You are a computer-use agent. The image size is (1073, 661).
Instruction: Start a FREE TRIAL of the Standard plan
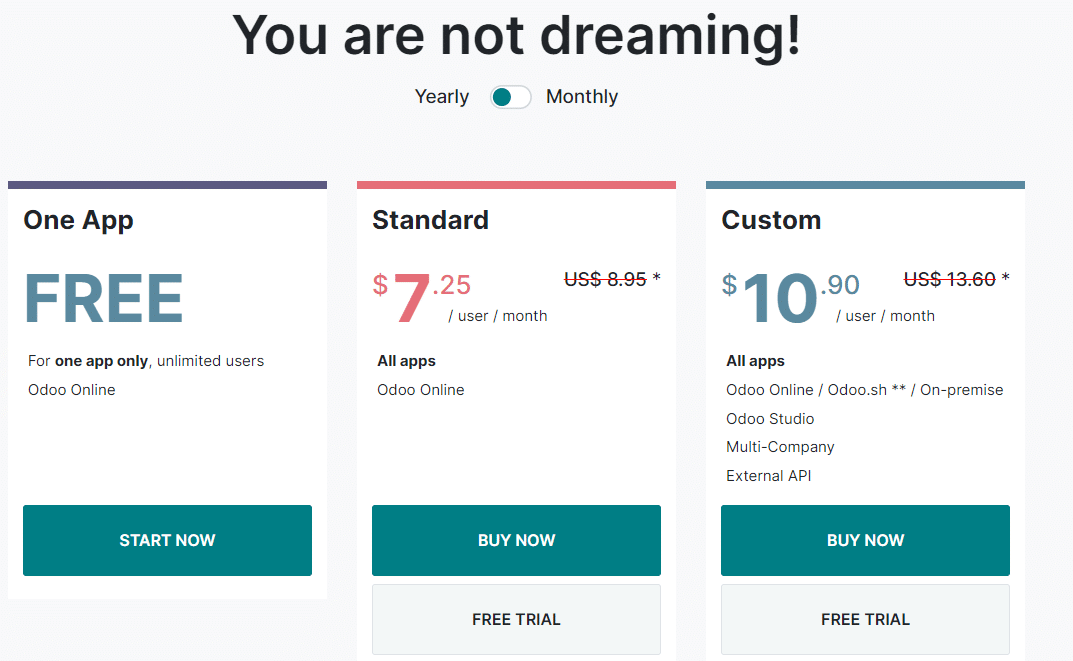coord(516,619)
